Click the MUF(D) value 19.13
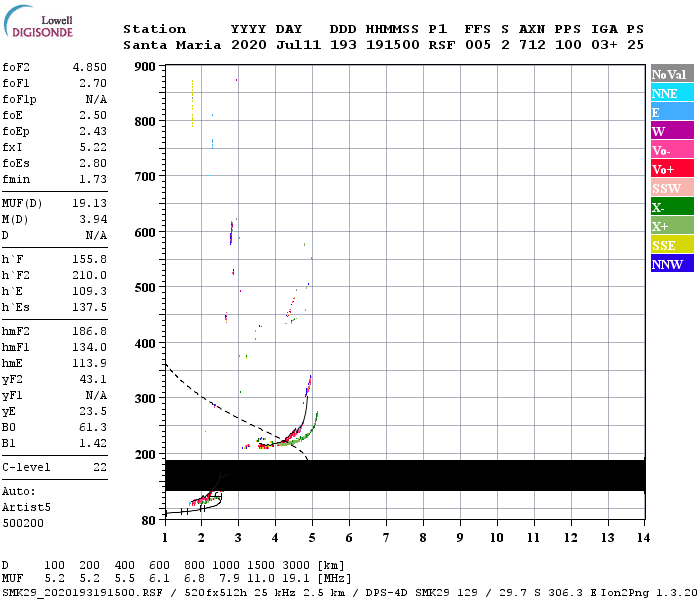Screen dimensions: 700x600 (x=90, y=204)
